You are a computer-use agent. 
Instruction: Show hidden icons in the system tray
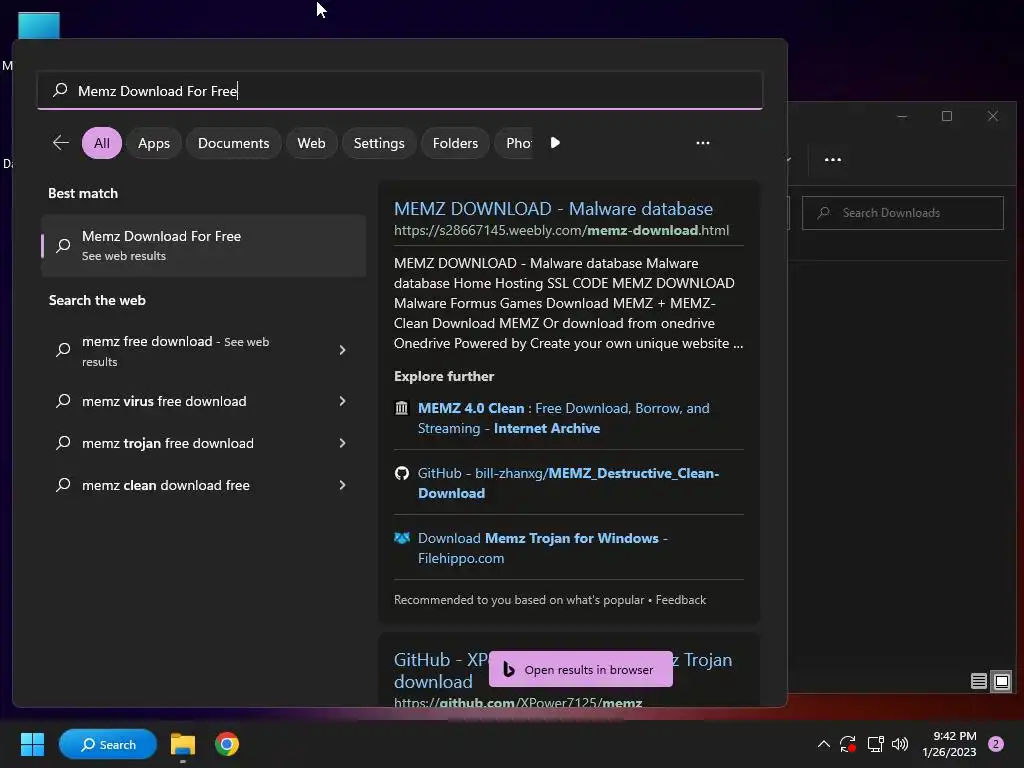[824, 744]
